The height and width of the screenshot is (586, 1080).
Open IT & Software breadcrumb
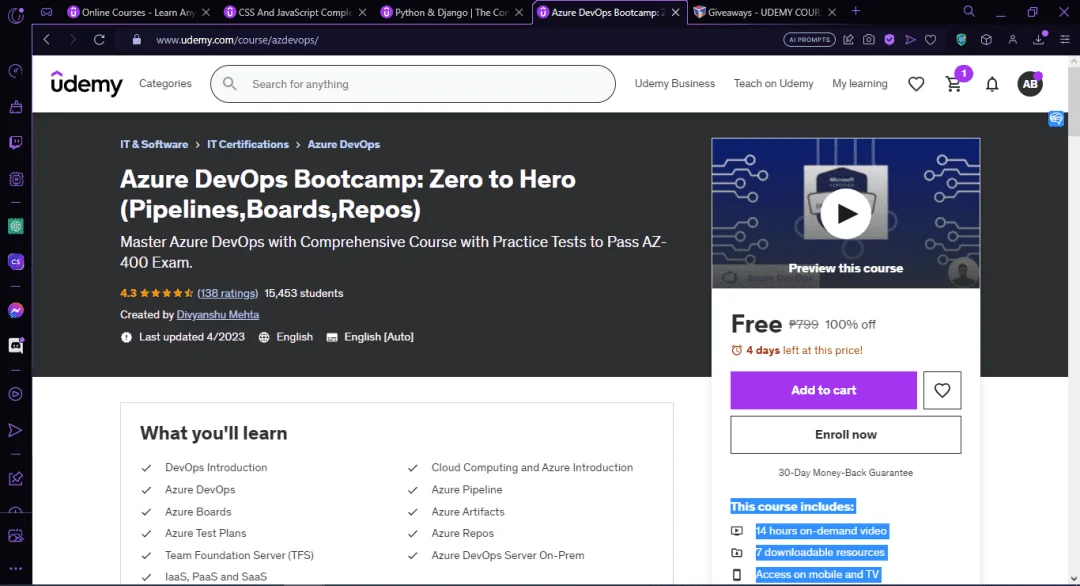[x=154, y=144]
